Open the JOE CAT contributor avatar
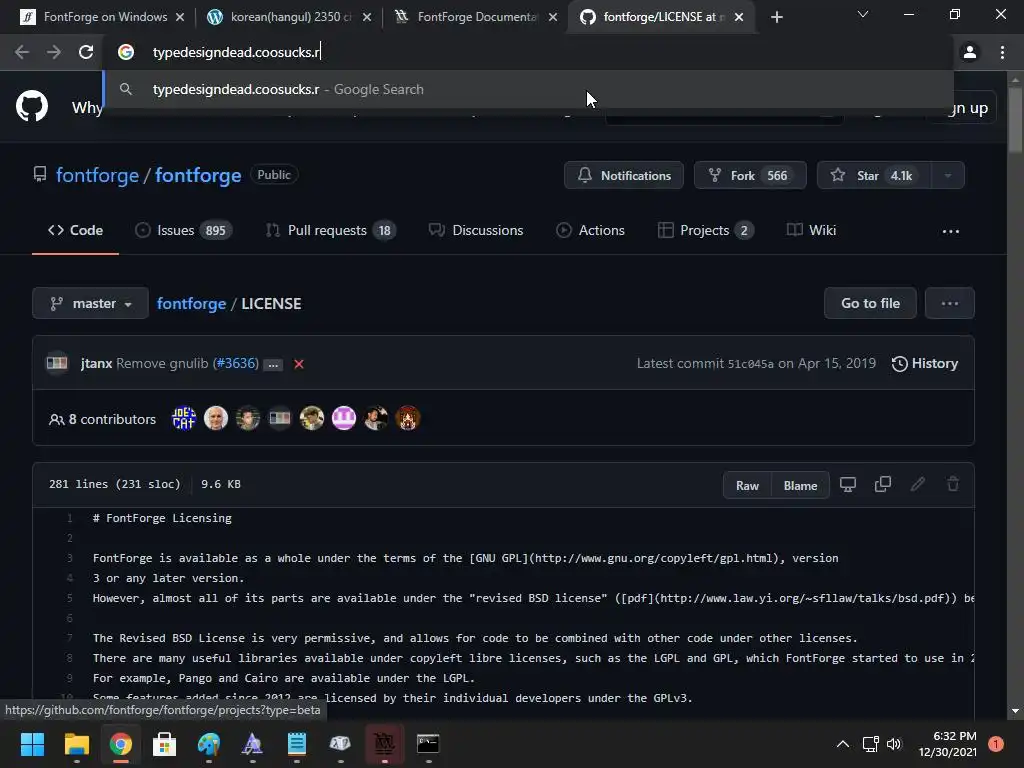This screenshot has width=1024, height=768. coord(184,418)
